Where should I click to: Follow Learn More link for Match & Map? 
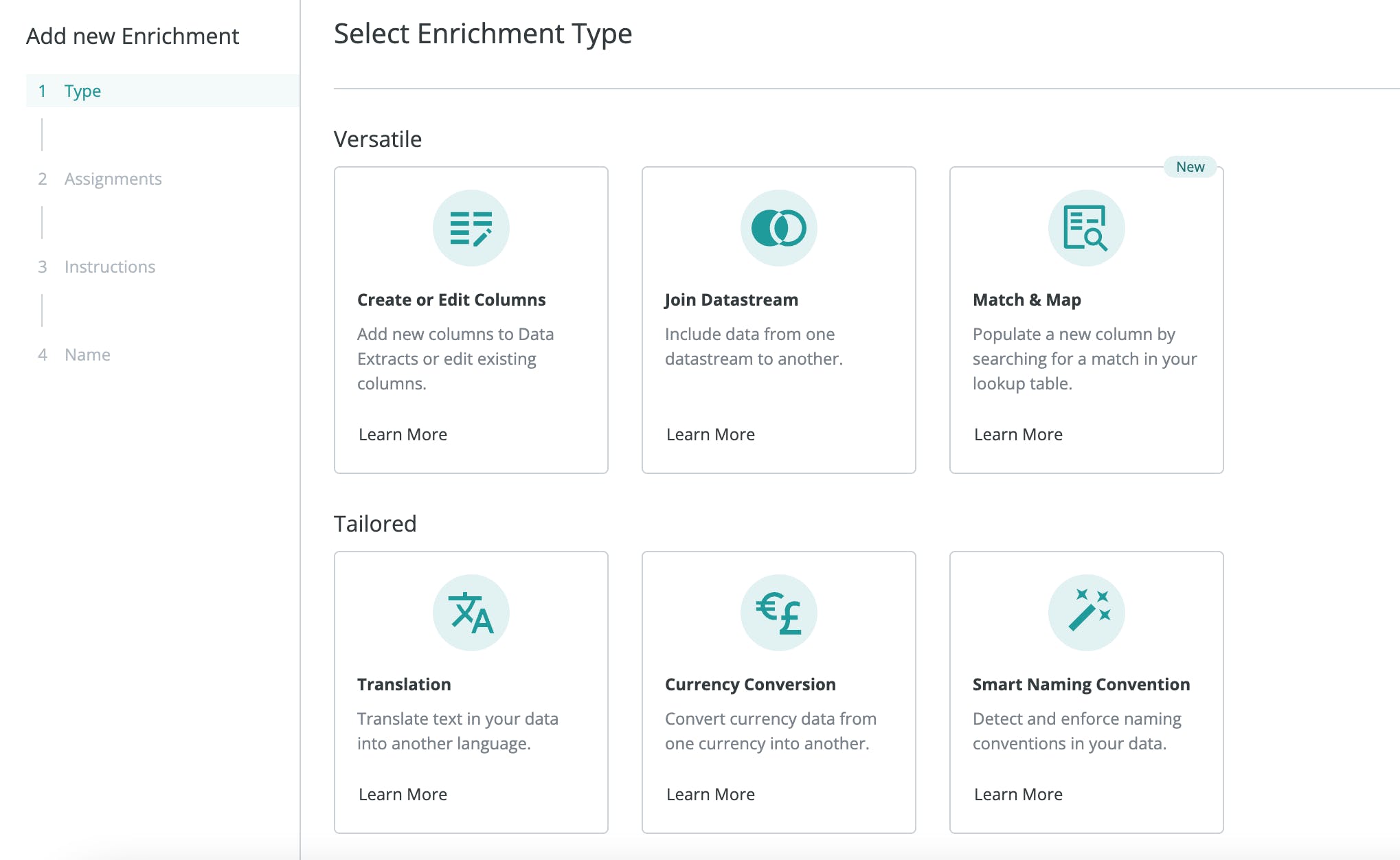pos(1018,434)
